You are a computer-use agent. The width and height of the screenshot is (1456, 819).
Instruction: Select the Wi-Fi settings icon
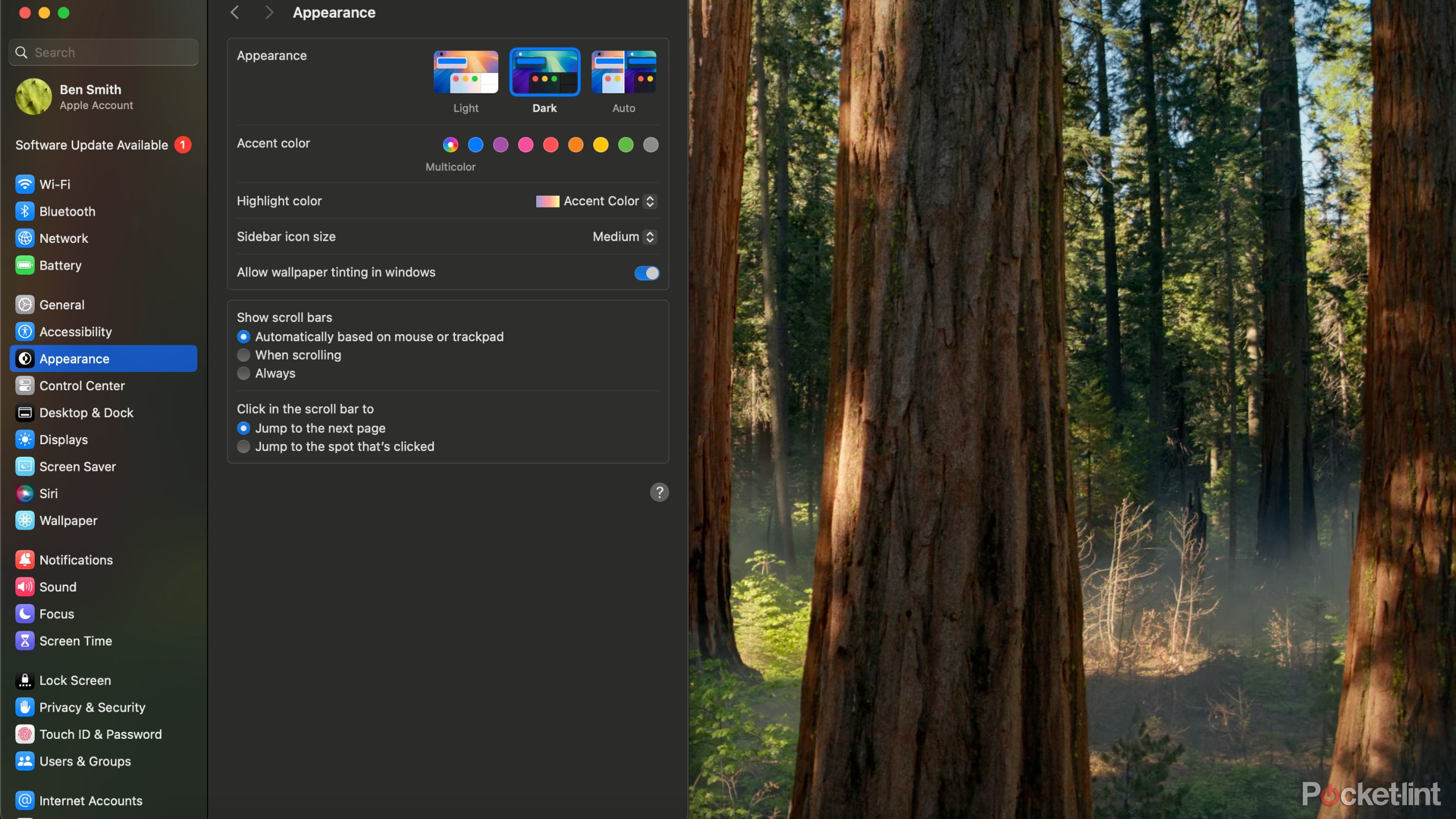[x=24, y=184]
